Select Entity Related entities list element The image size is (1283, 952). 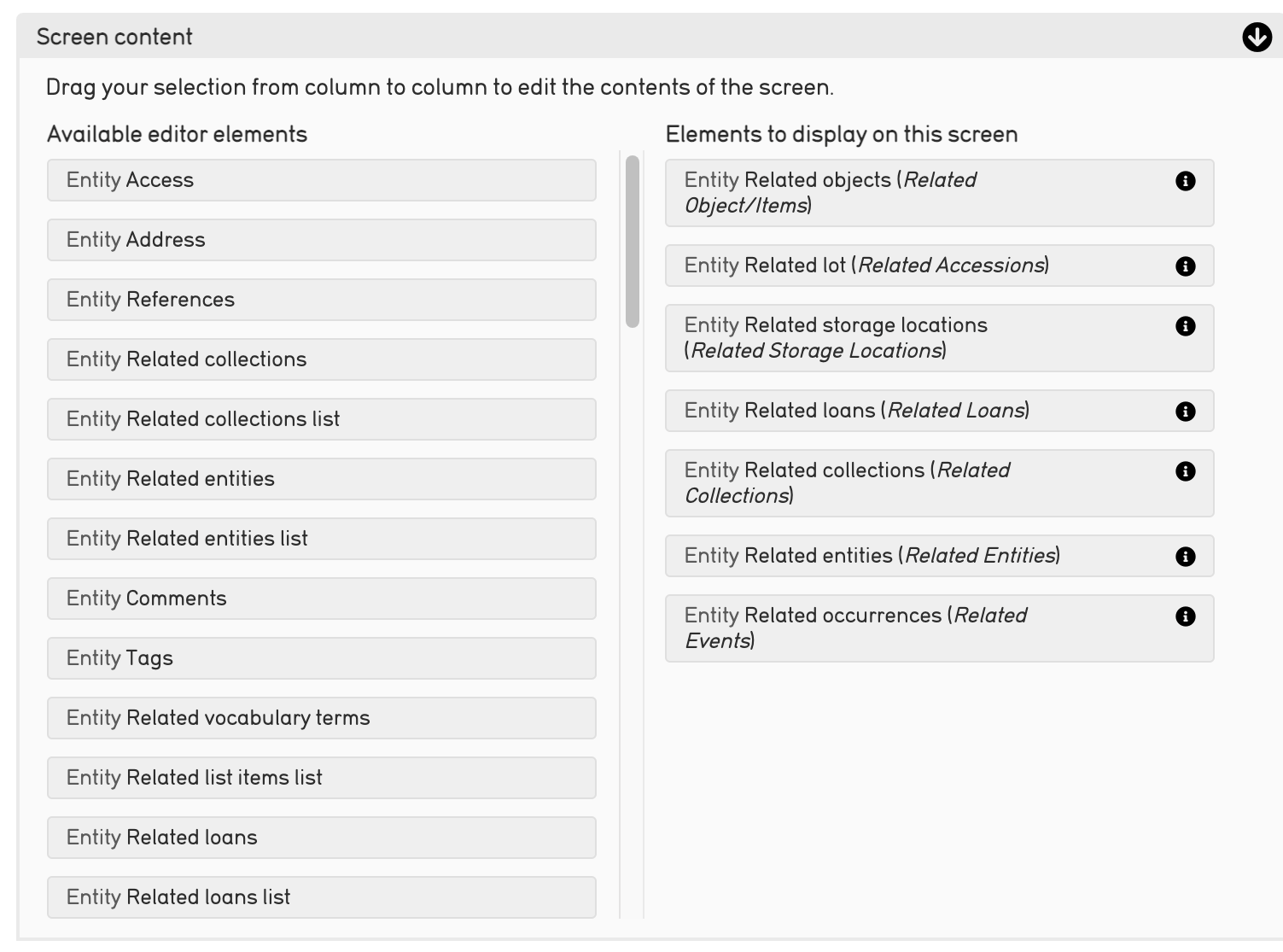[321, 539]
